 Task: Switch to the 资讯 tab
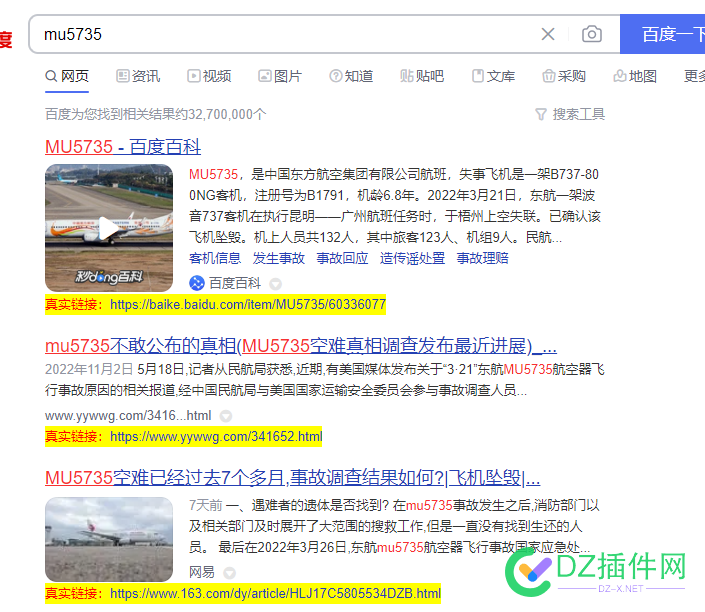pyautogui.click(x=138, y=76)
